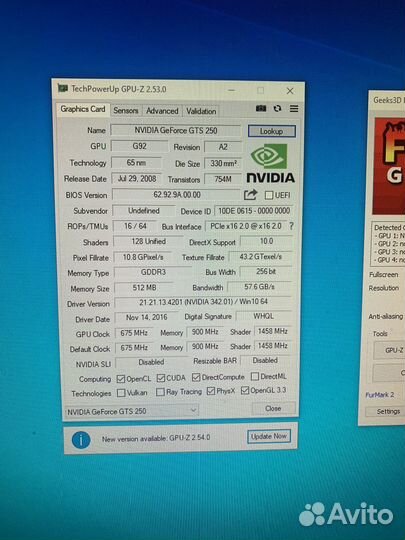Click the ROPs/TMUs value 16 / 64
405x540 pixels.
[135, 226]
